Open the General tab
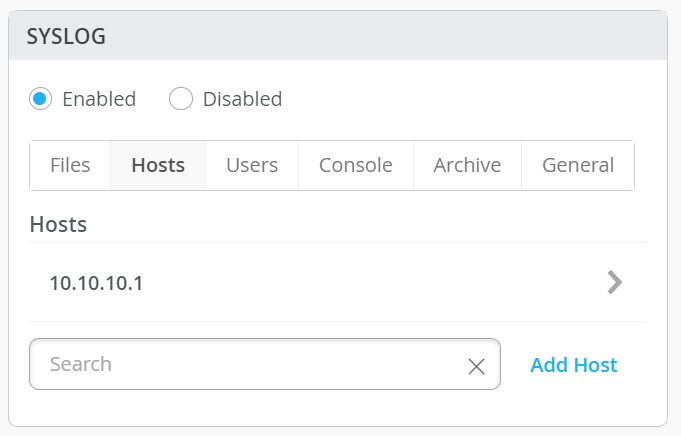681x436 pixels. [x=578, y=165]
